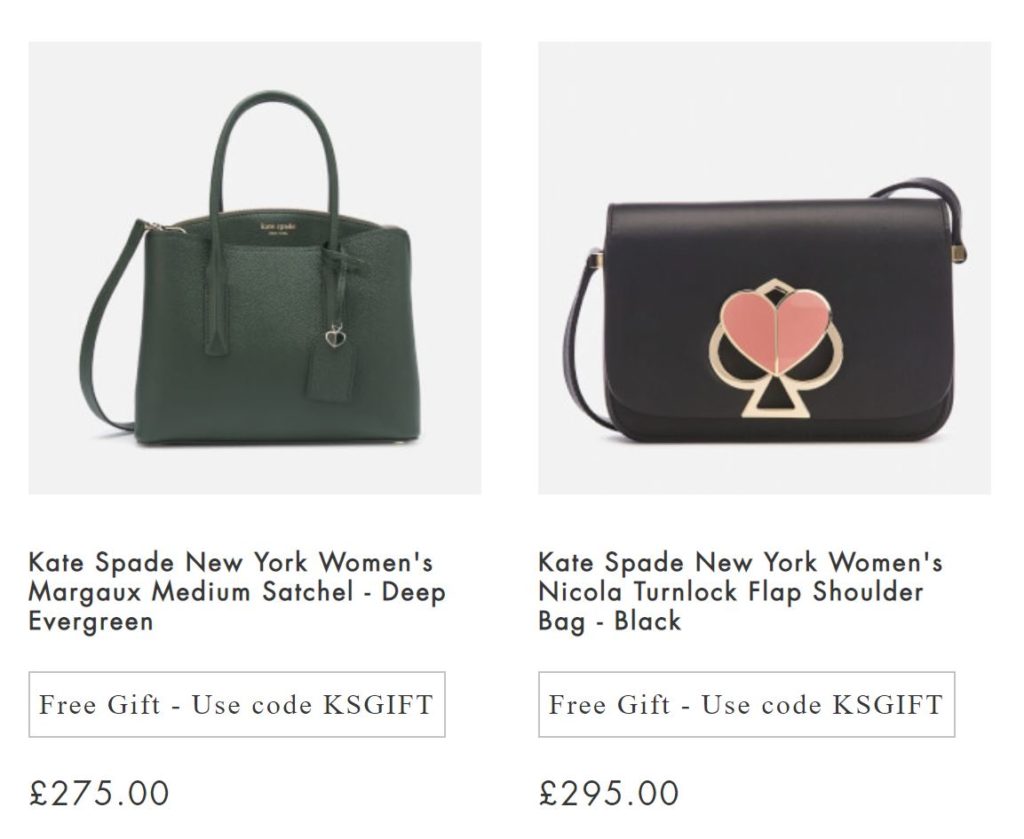The width and height of the screenshot is (1024, 839).
Task: Click the hanging luggage tag on the green satchel
Action: click(330, 372)
